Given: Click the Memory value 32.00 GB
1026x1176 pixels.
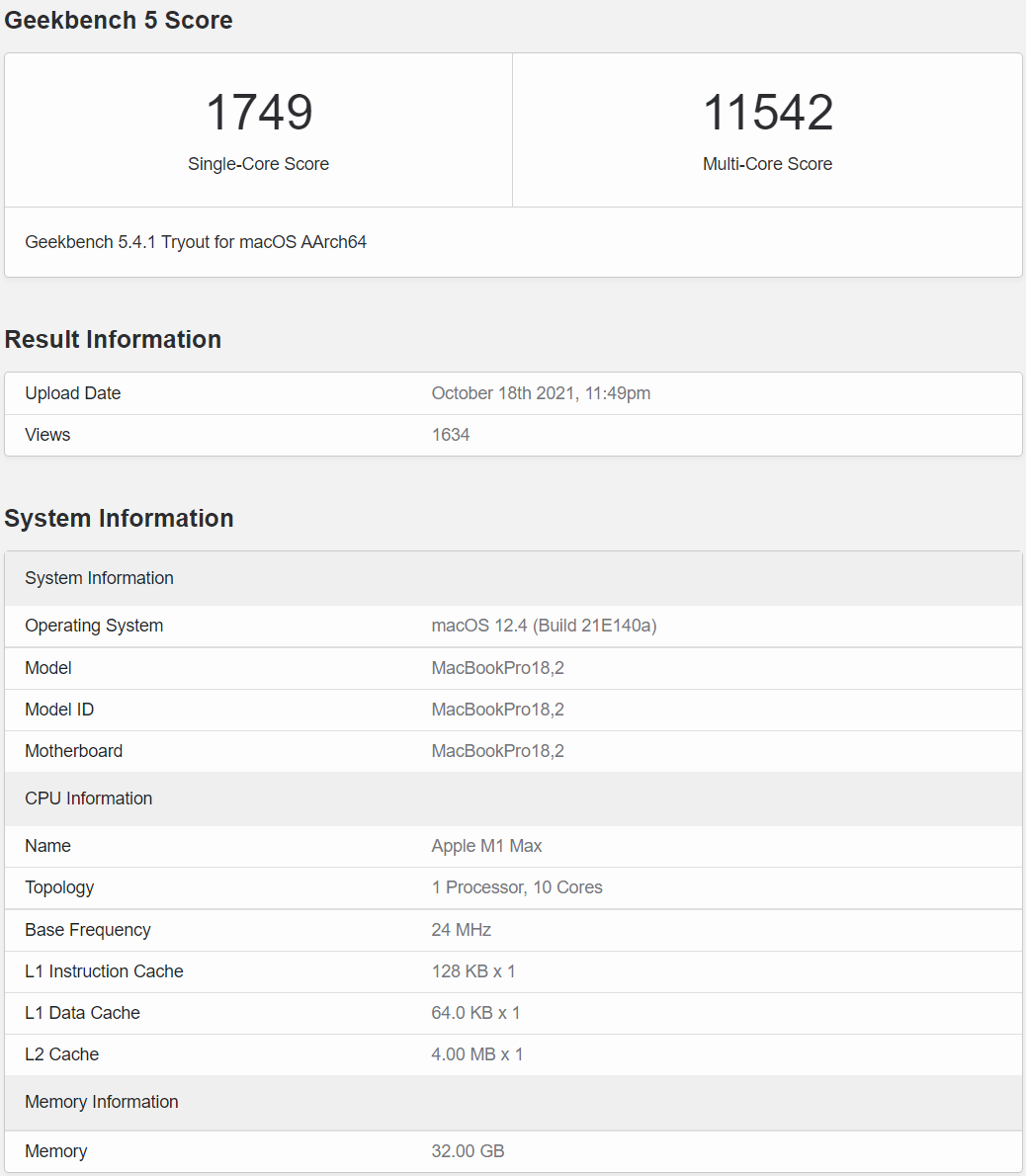Looking at the screenshot, I should tap(468, 1151).
